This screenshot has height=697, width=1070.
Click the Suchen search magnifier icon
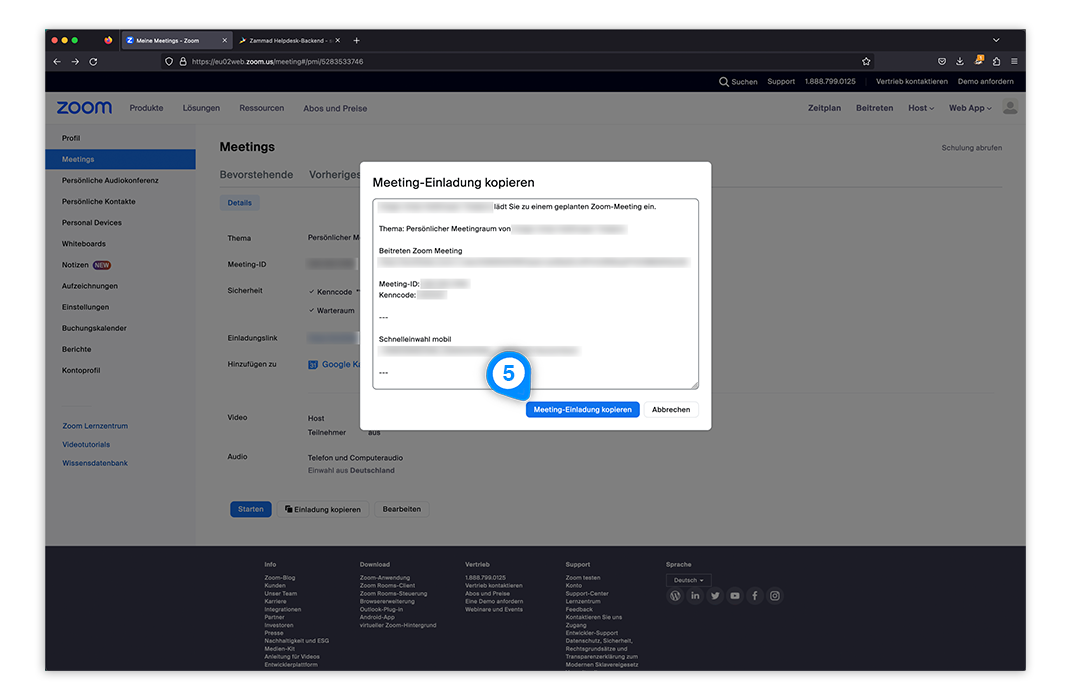tap(724, 82)
